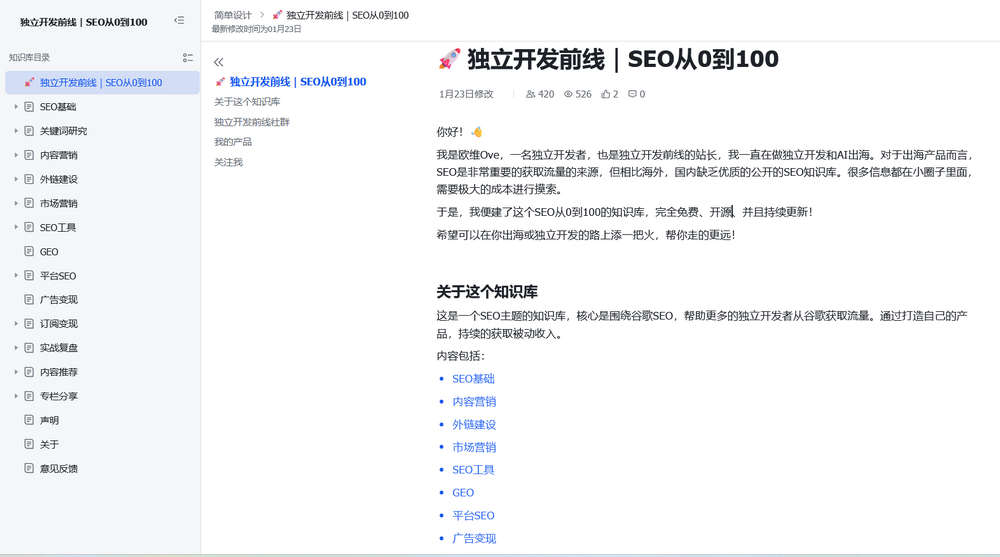The width and height of the screenshot is (1000, 557).
Task: Expand the 实战复盘 tree node
Action: pyautogui.click(x=16, y=348)
